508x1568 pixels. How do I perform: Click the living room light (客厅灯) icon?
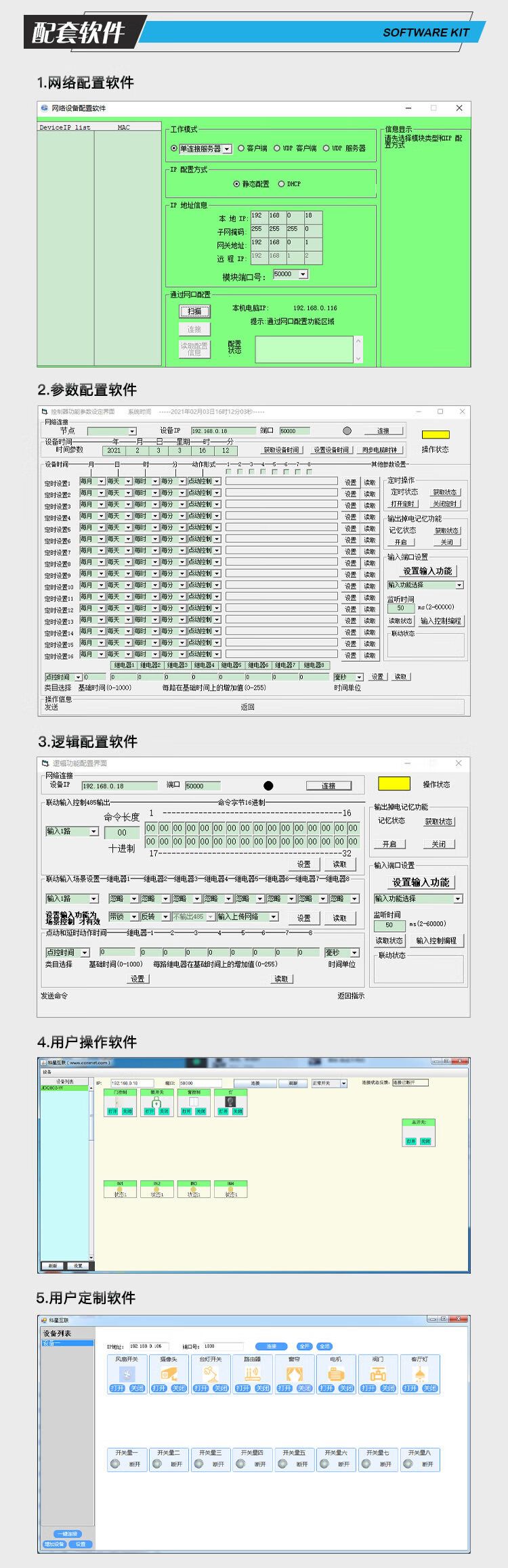pos(420,1374)
